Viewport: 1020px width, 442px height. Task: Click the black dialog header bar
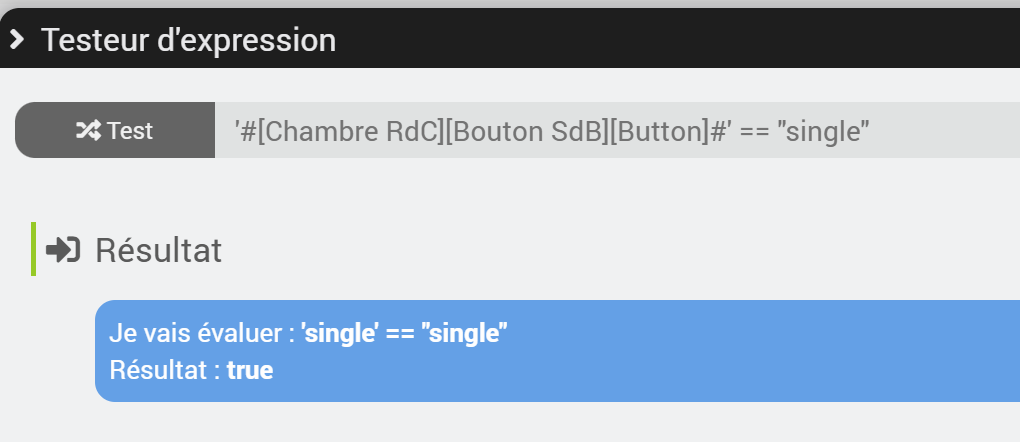coord(510,38)
